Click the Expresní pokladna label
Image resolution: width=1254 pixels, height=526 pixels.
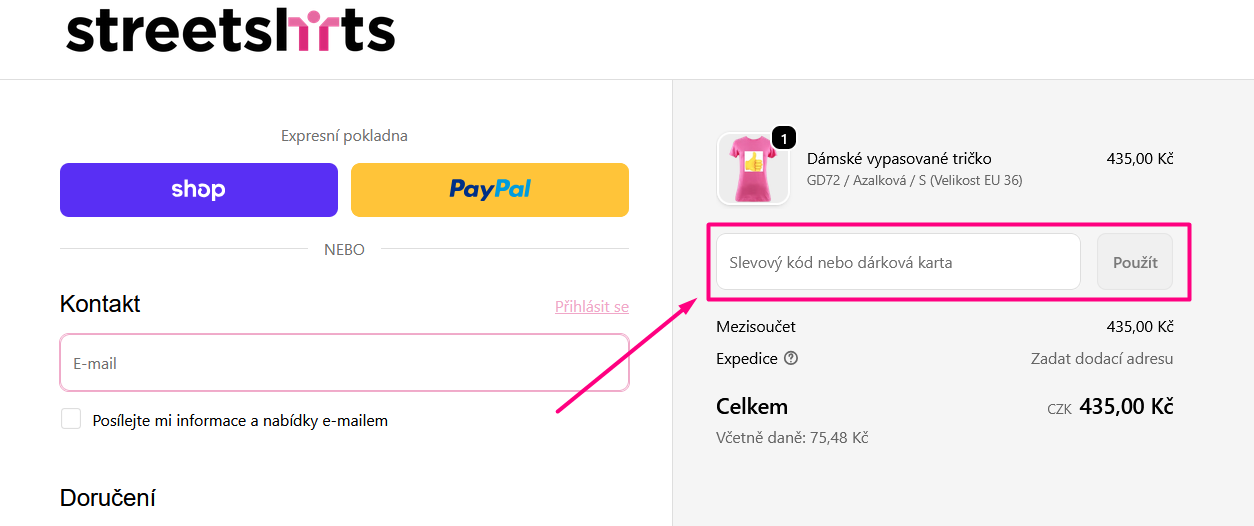pyautogui.click(x=344, y=136)
